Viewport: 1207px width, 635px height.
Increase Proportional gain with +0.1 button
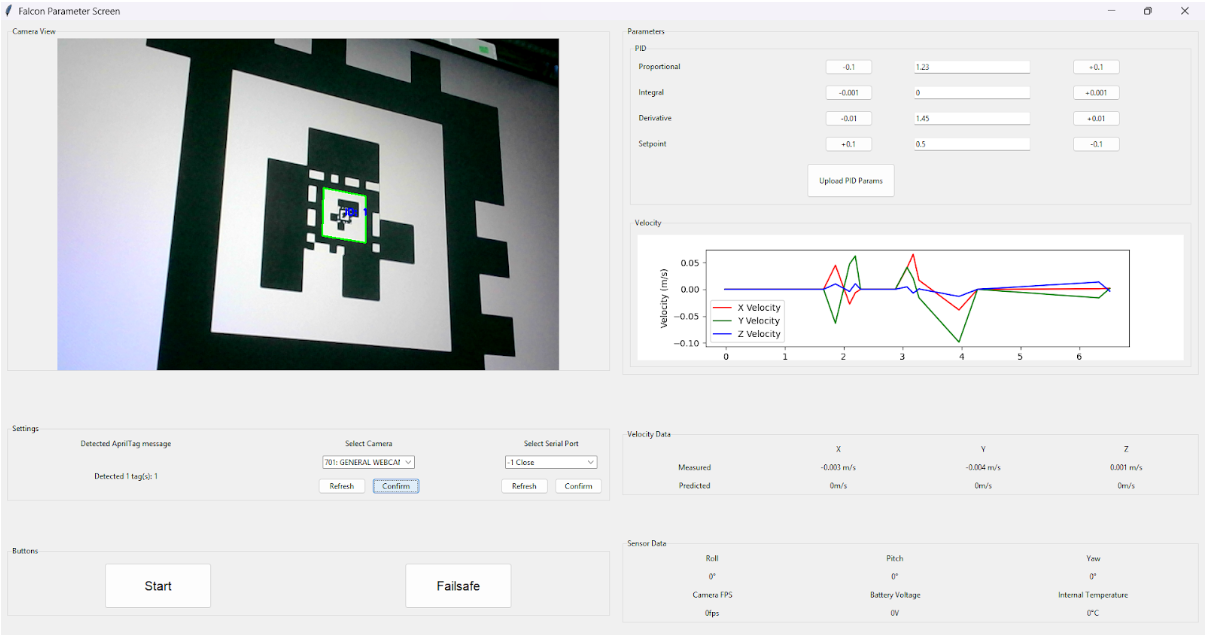pos(1096,67)
